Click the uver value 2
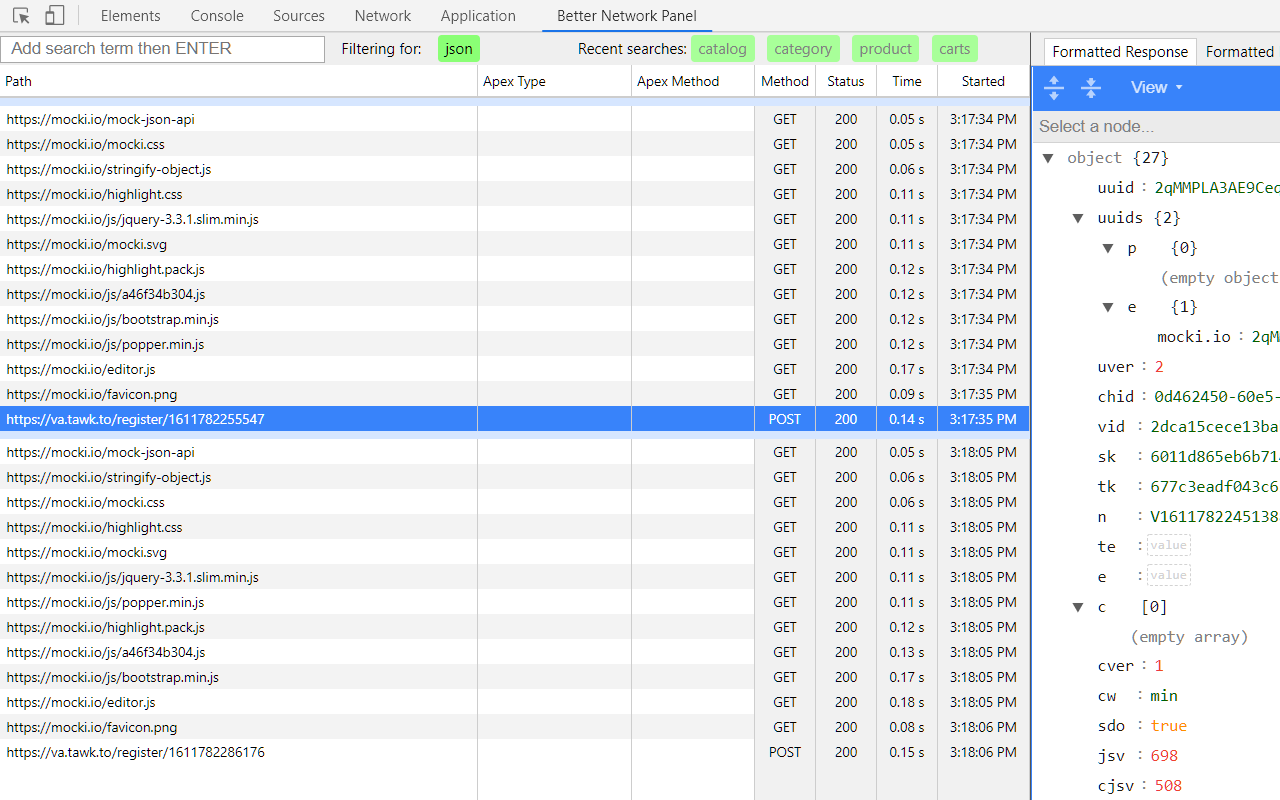 [x=1159, y=367]
